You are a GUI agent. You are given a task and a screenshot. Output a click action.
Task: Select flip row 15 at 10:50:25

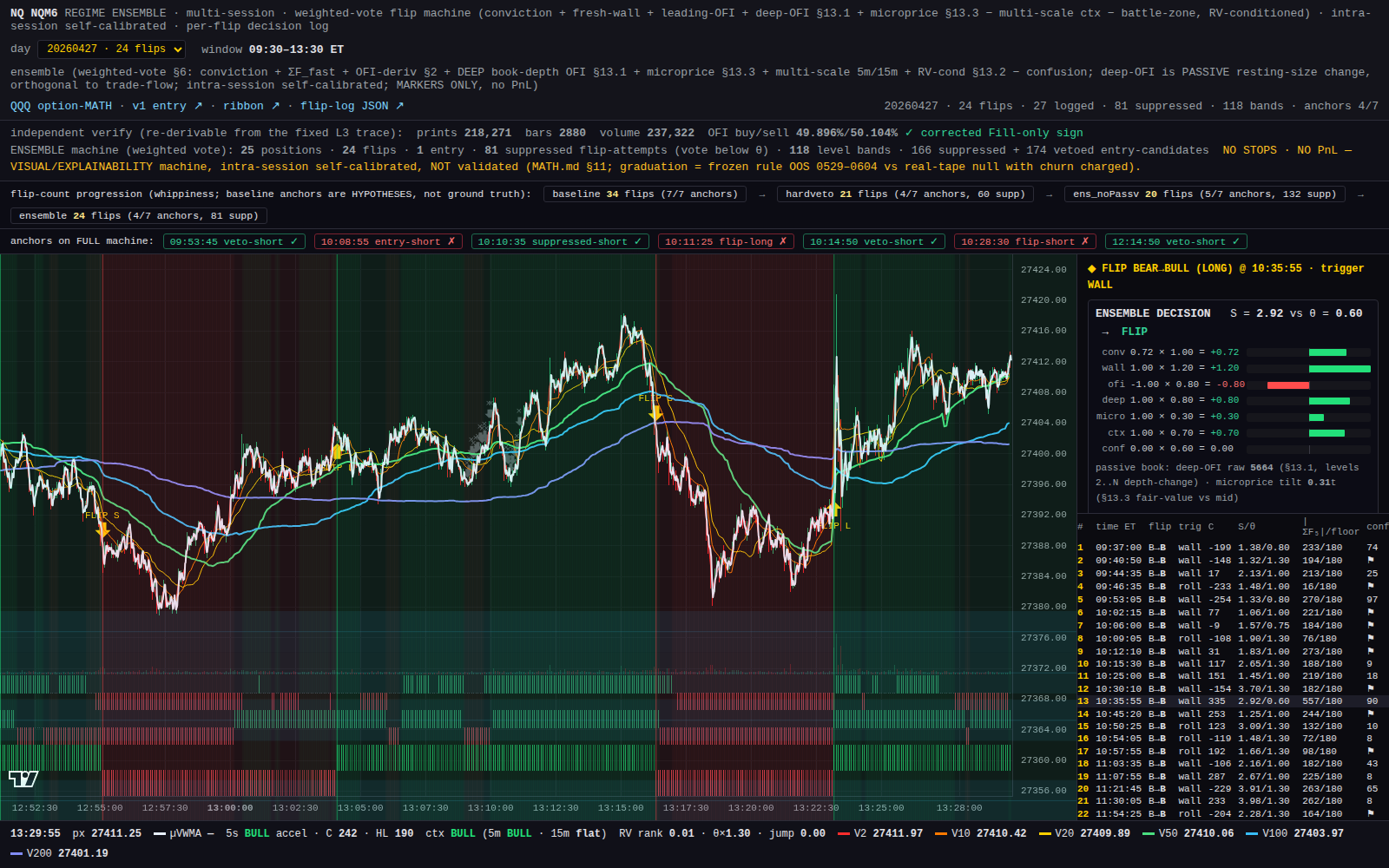pos(1233,727)
